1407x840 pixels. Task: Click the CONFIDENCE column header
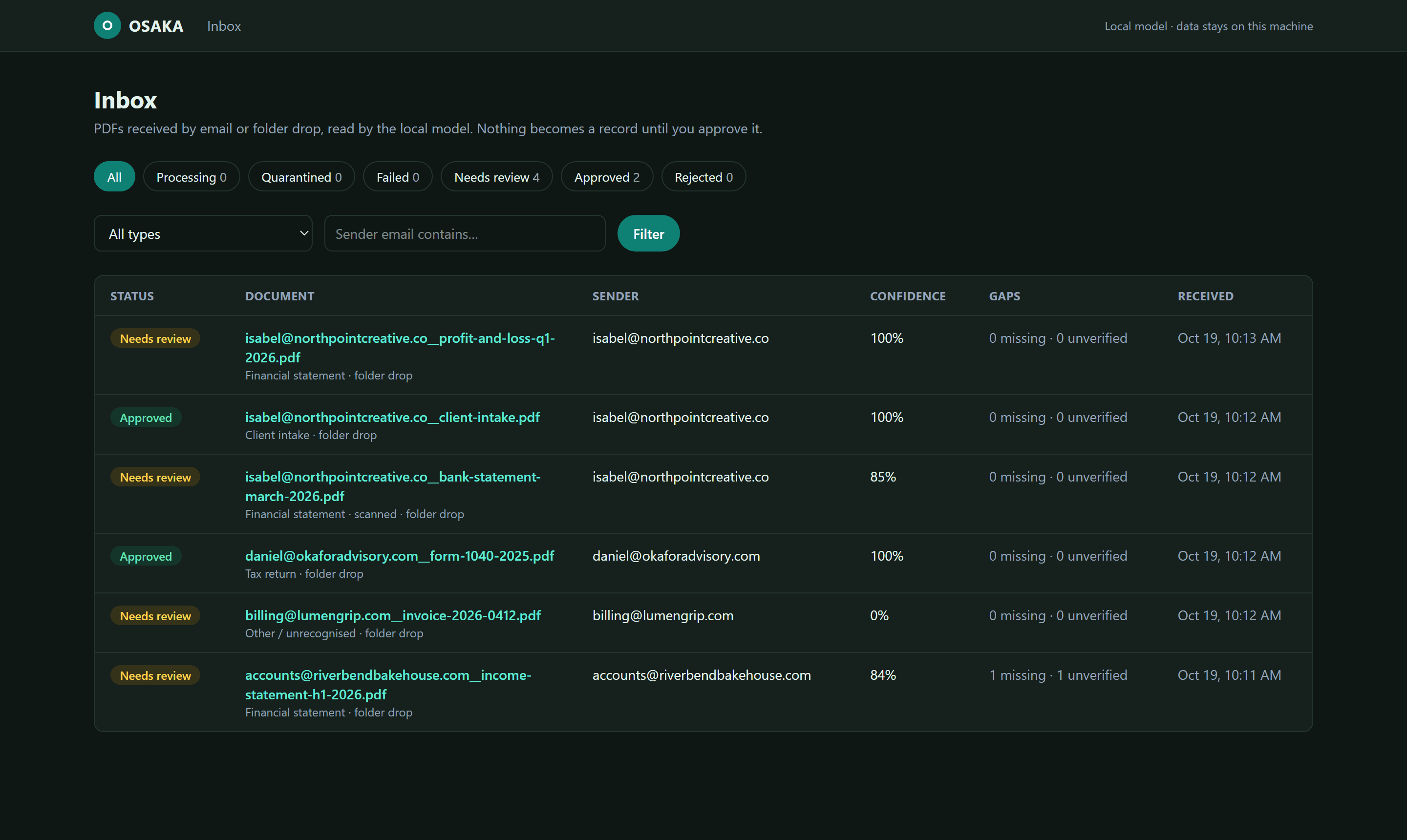[908, 296]
